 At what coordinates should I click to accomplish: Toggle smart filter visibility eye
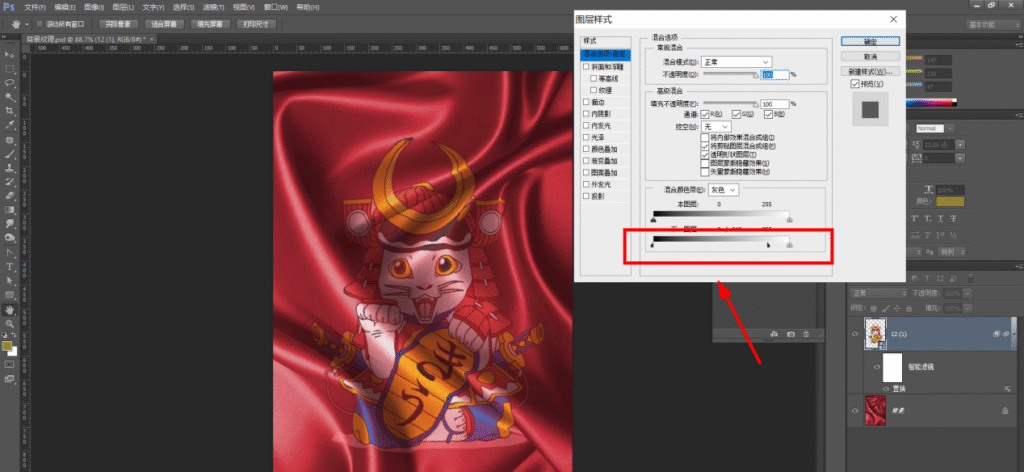[877, 368]
